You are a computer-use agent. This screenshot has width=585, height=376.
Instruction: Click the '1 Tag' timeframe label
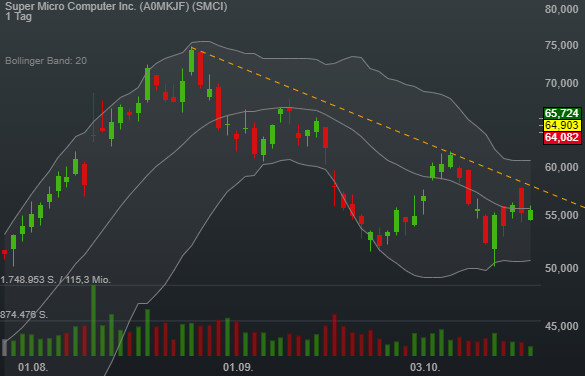[x=19, y=16]
